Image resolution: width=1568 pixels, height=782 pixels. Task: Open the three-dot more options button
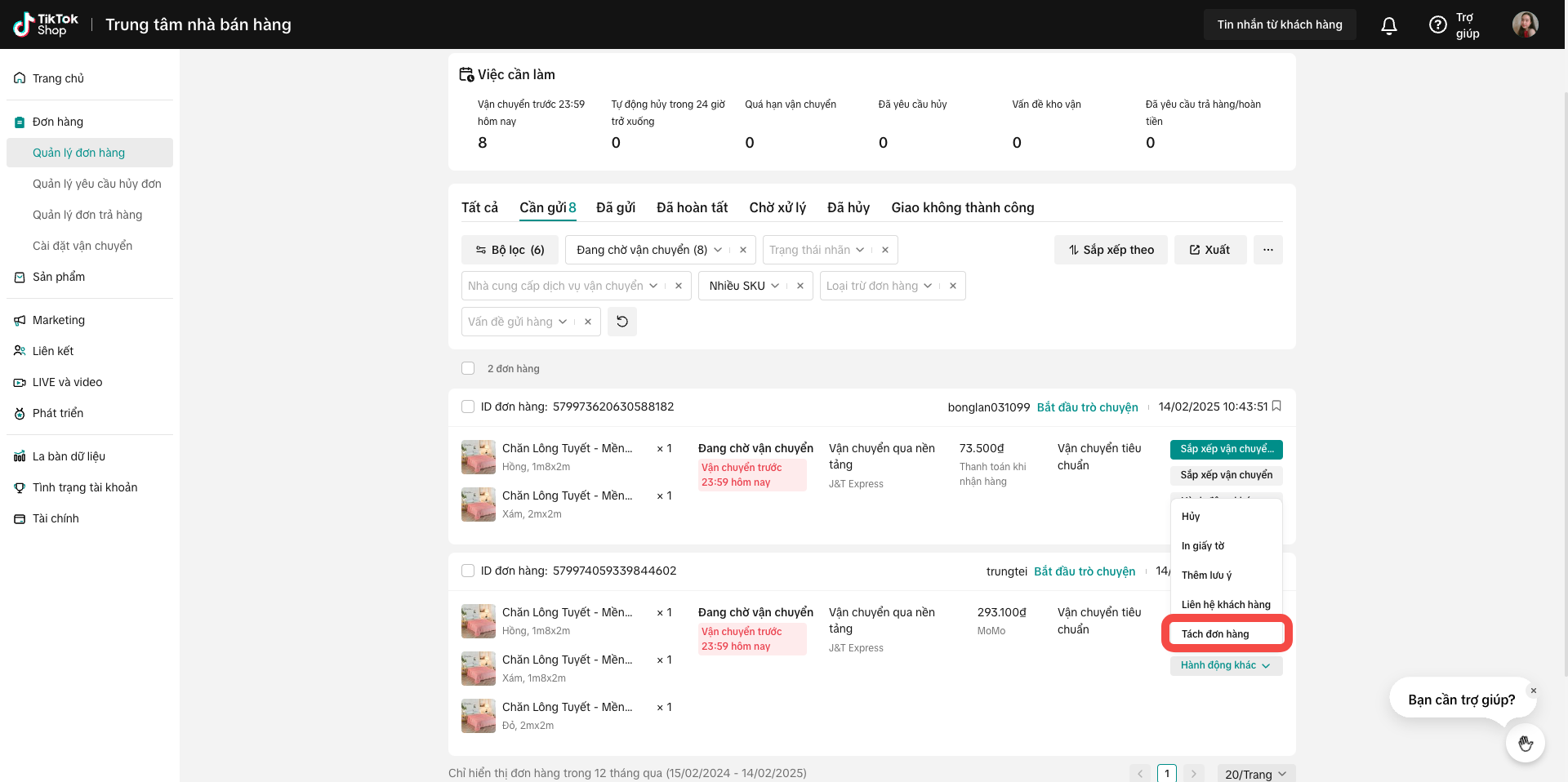click(1267, 250)
